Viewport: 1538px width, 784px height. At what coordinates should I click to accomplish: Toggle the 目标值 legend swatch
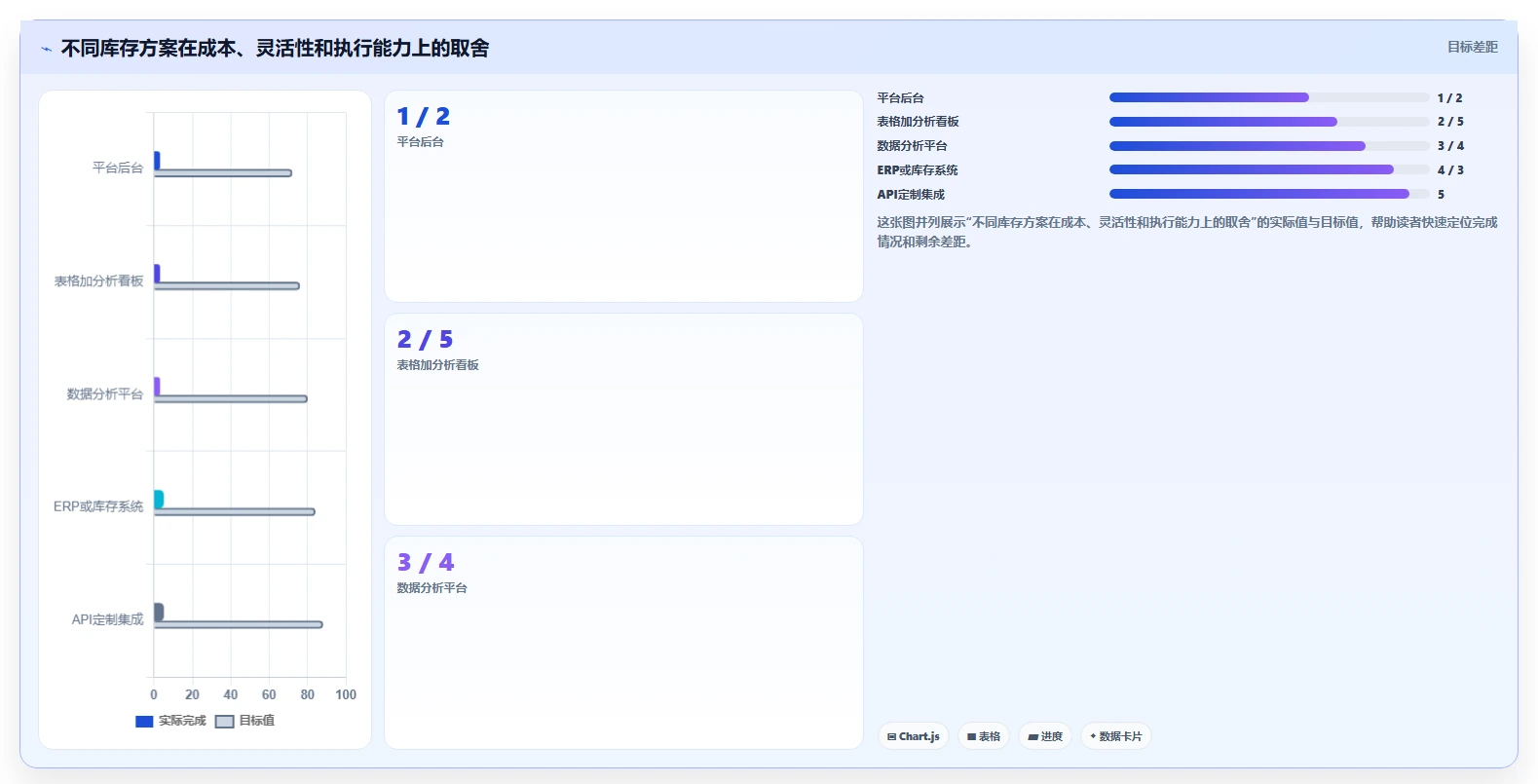[224, 722]
